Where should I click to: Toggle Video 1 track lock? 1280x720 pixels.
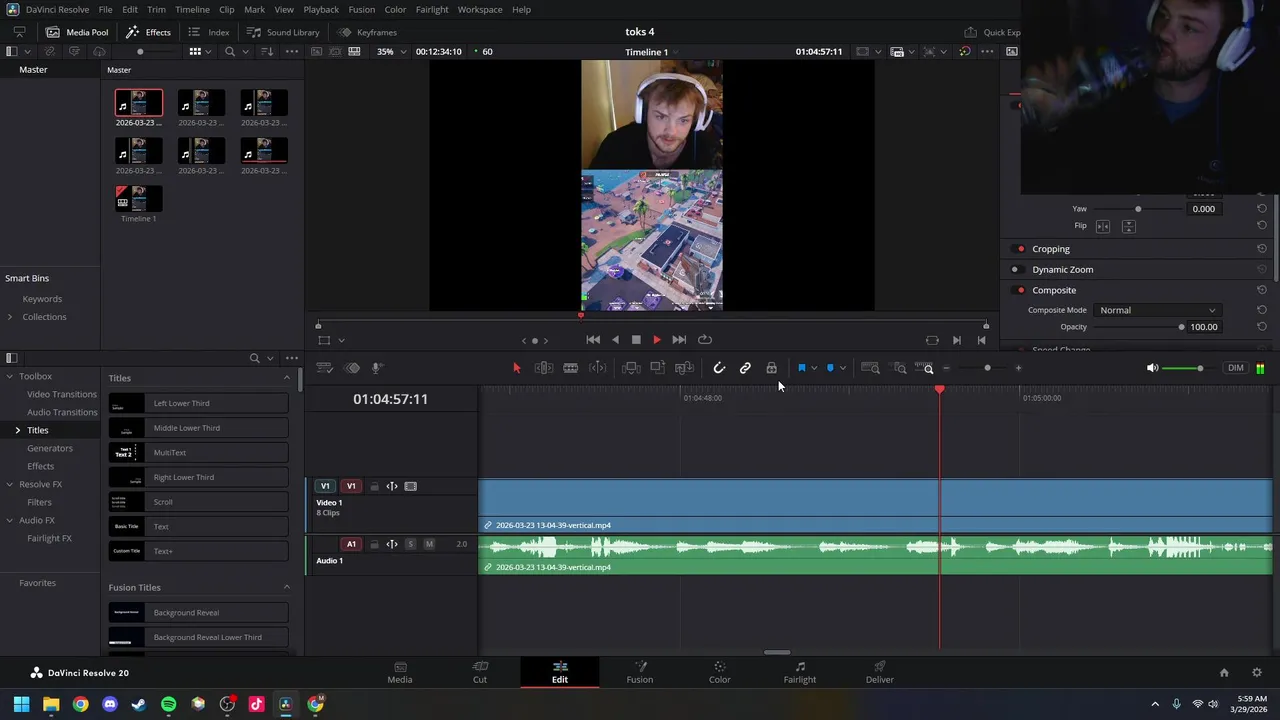[x=374, y=486]
